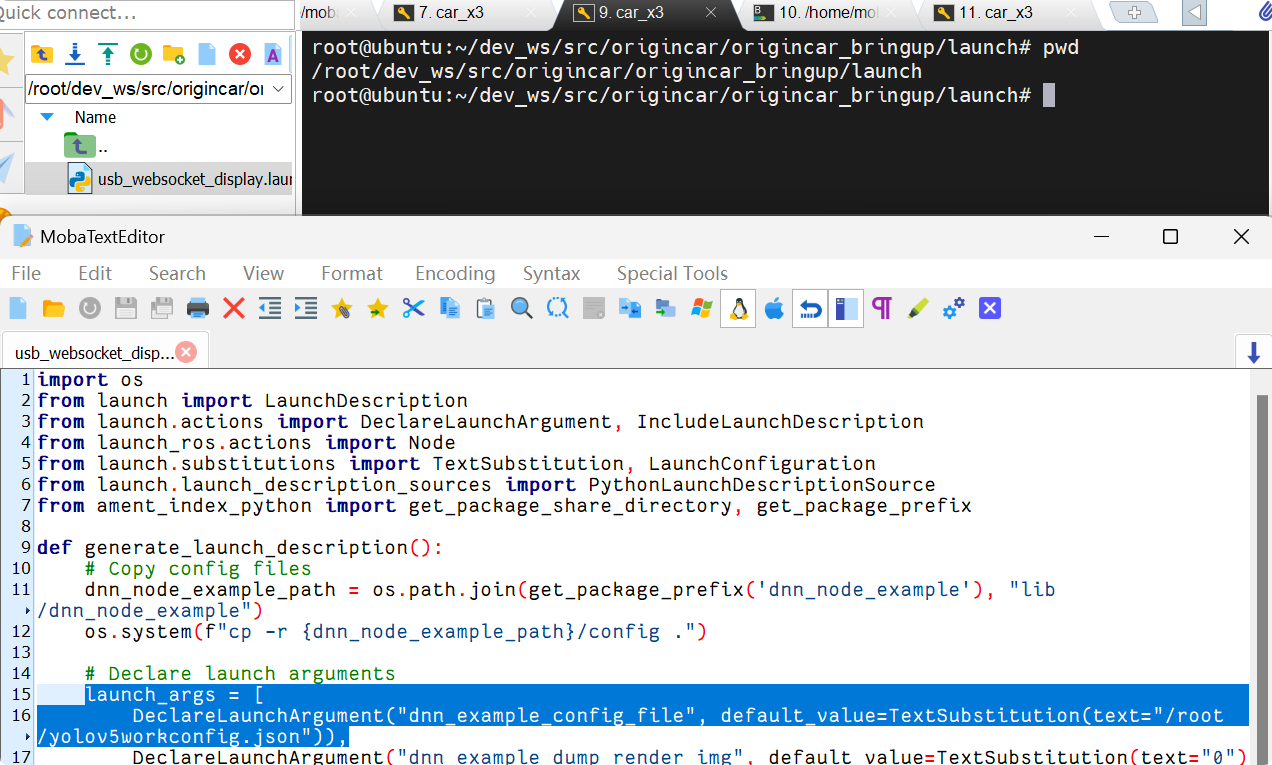Click the blue X exit icon in toolbar
This screenshot has height=765, width=1272.
tap(990, 308)
